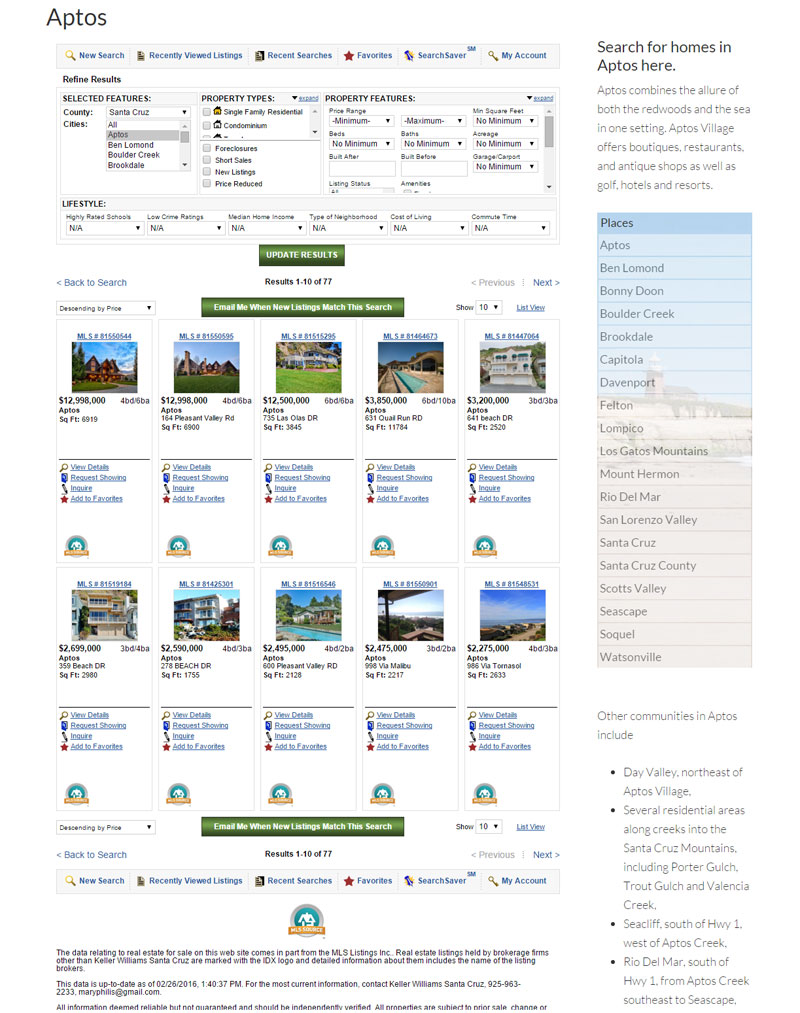Screen dimensions: 800x1013
Task: Click the Recent Searches list icon
Action: click(x=259, y=55)
